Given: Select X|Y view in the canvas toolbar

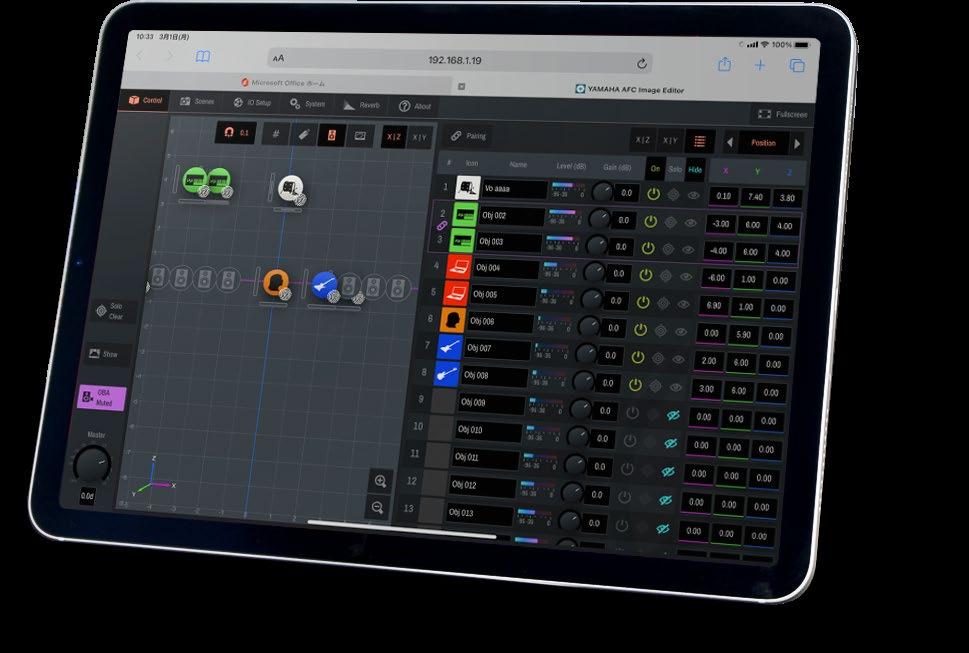Looking at the screenshot, I should [420, 138].
